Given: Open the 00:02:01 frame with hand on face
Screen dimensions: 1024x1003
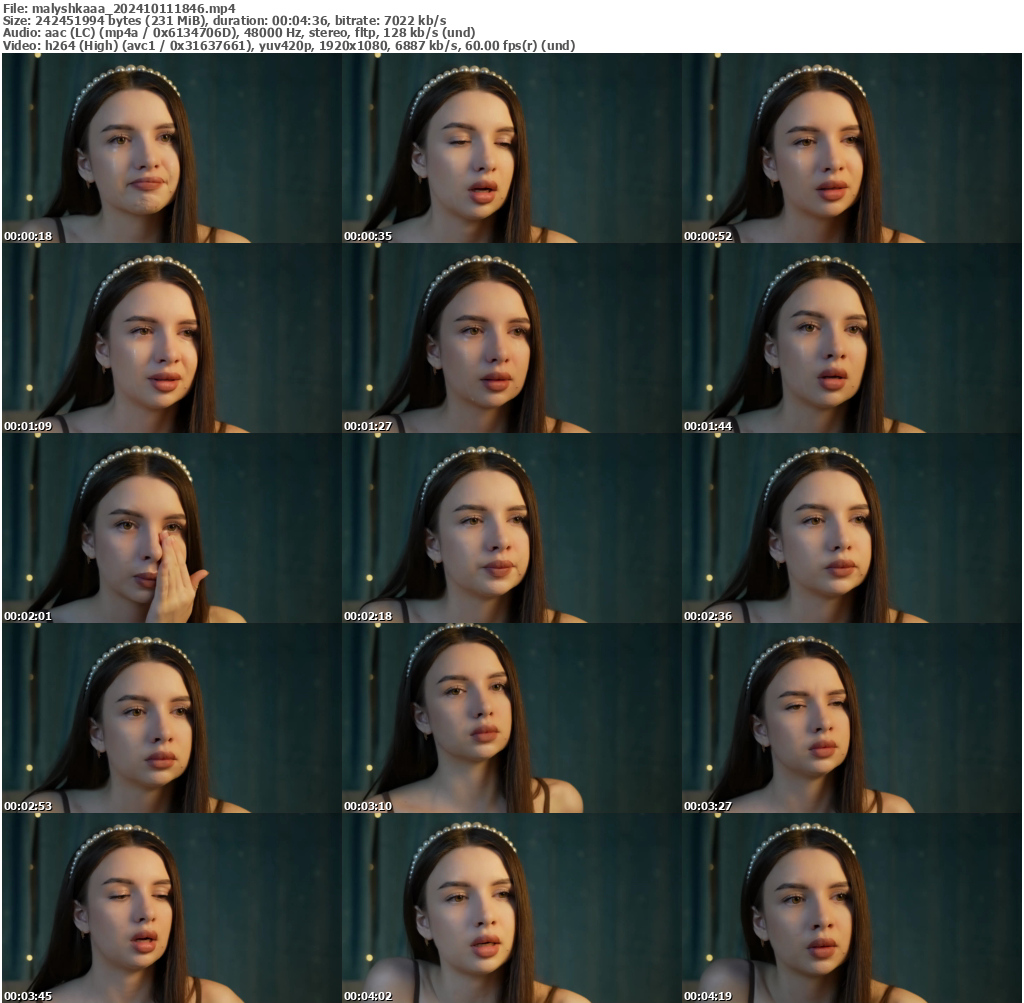Looking at the screenshot, I should click(x=172, y=529).
